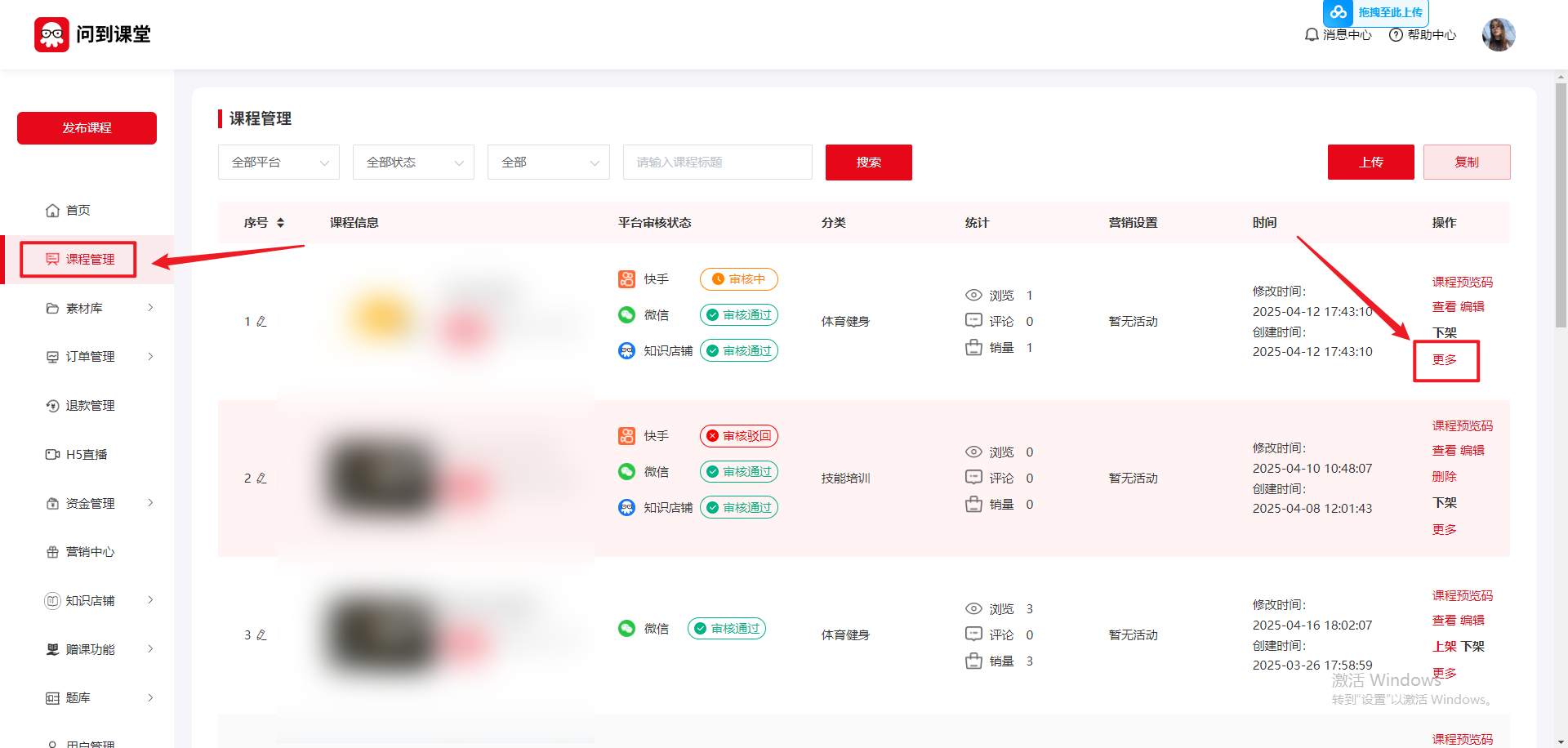This screenshot has width=1568, height=748.
Task: Click the 复制 button
Action: click(x=1467, y=163)
